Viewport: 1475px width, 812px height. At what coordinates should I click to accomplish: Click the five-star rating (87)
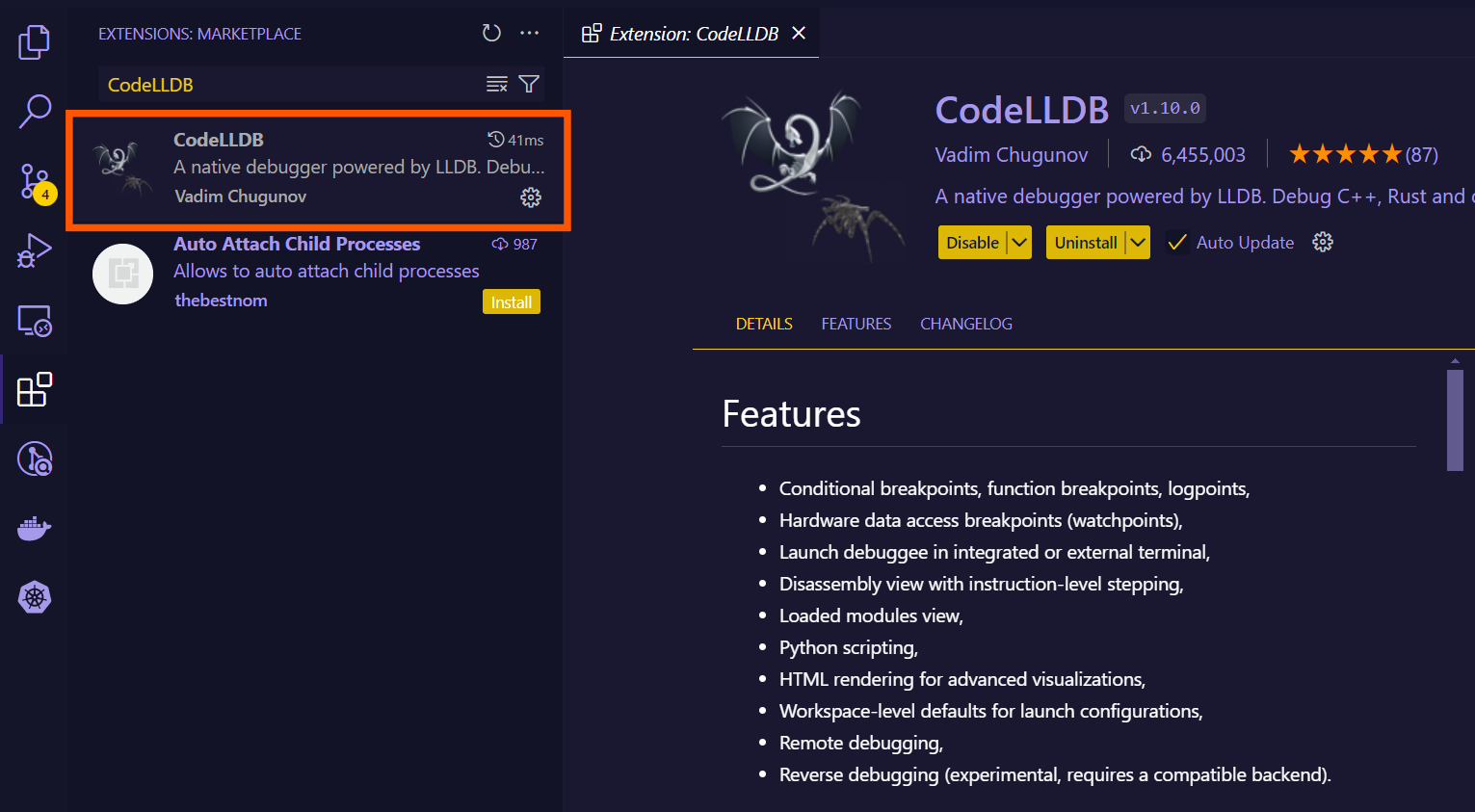coord(1363,154)
